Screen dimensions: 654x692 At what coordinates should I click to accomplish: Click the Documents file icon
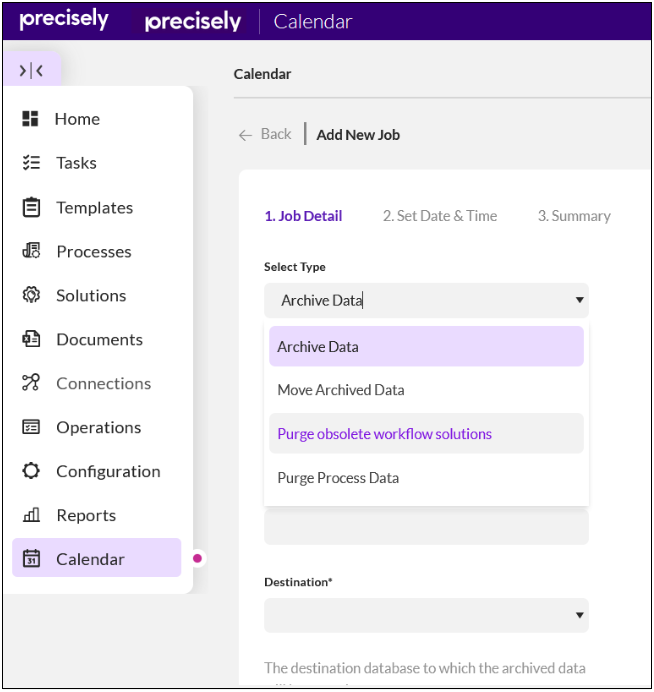pyautogui.click(x=31, y=339)
